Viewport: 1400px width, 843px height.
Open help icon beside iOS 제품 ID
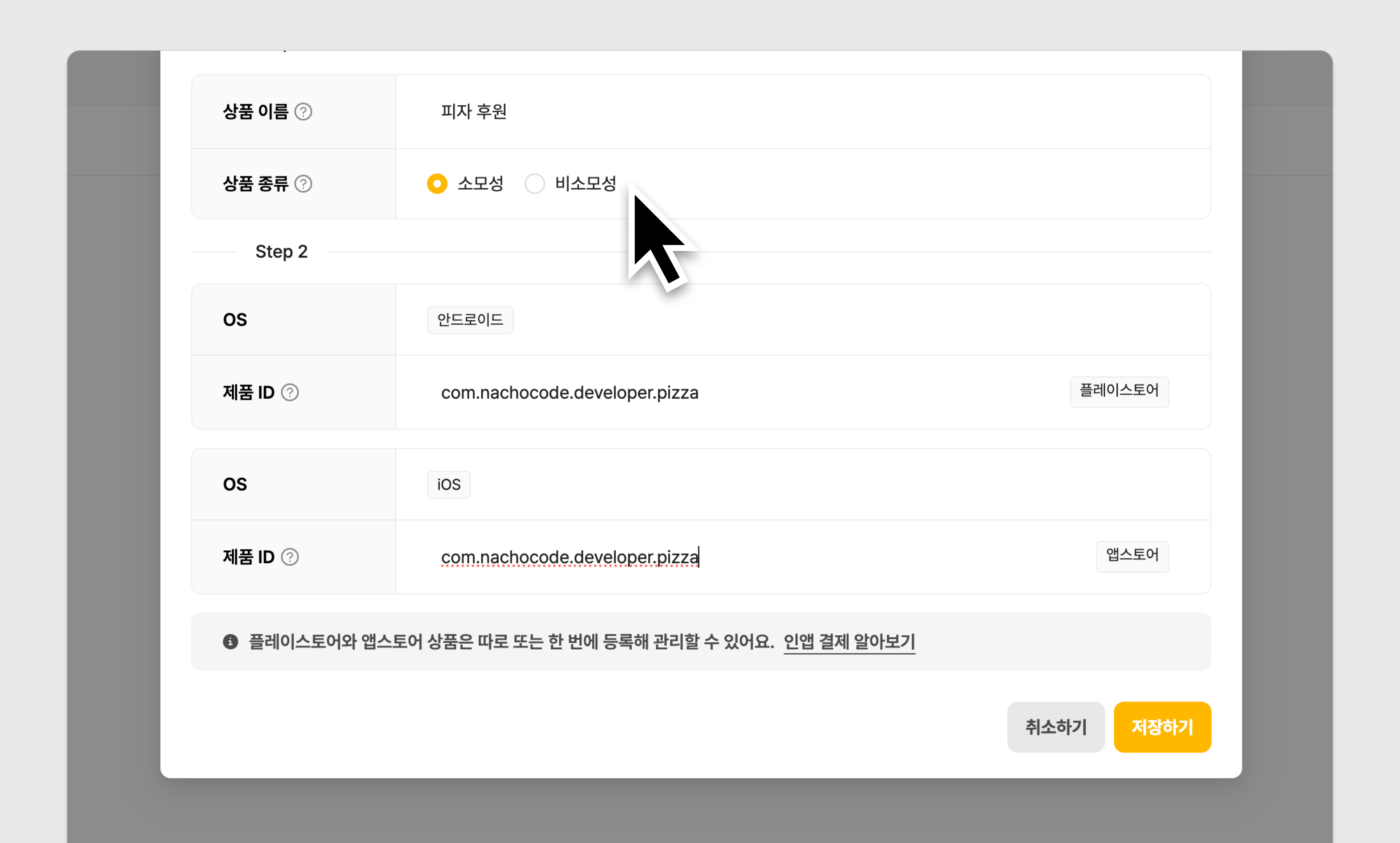(x=290, y=557)
